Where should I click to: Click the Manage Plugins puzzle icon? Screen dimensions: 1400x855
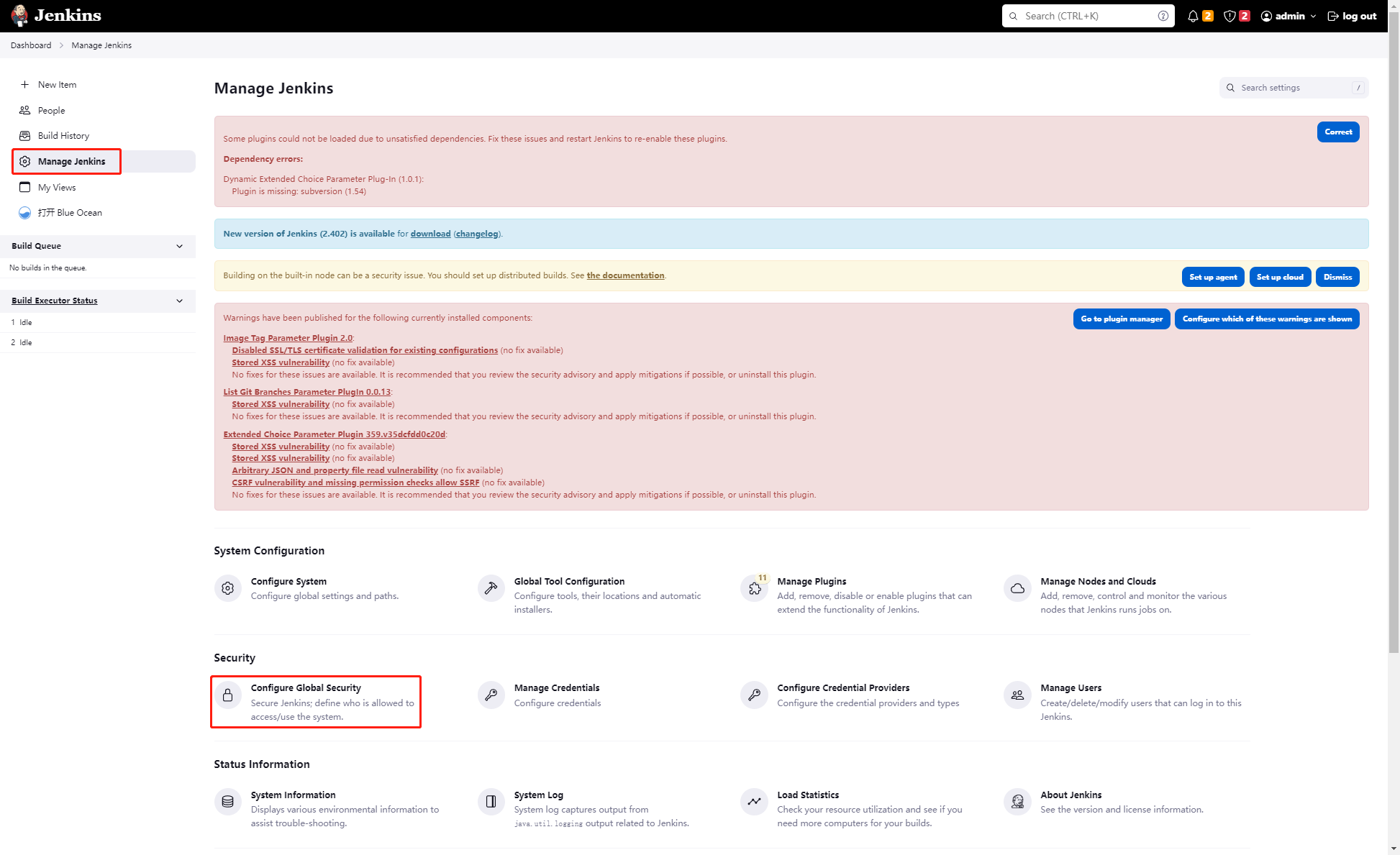click(x=754, y=588)
